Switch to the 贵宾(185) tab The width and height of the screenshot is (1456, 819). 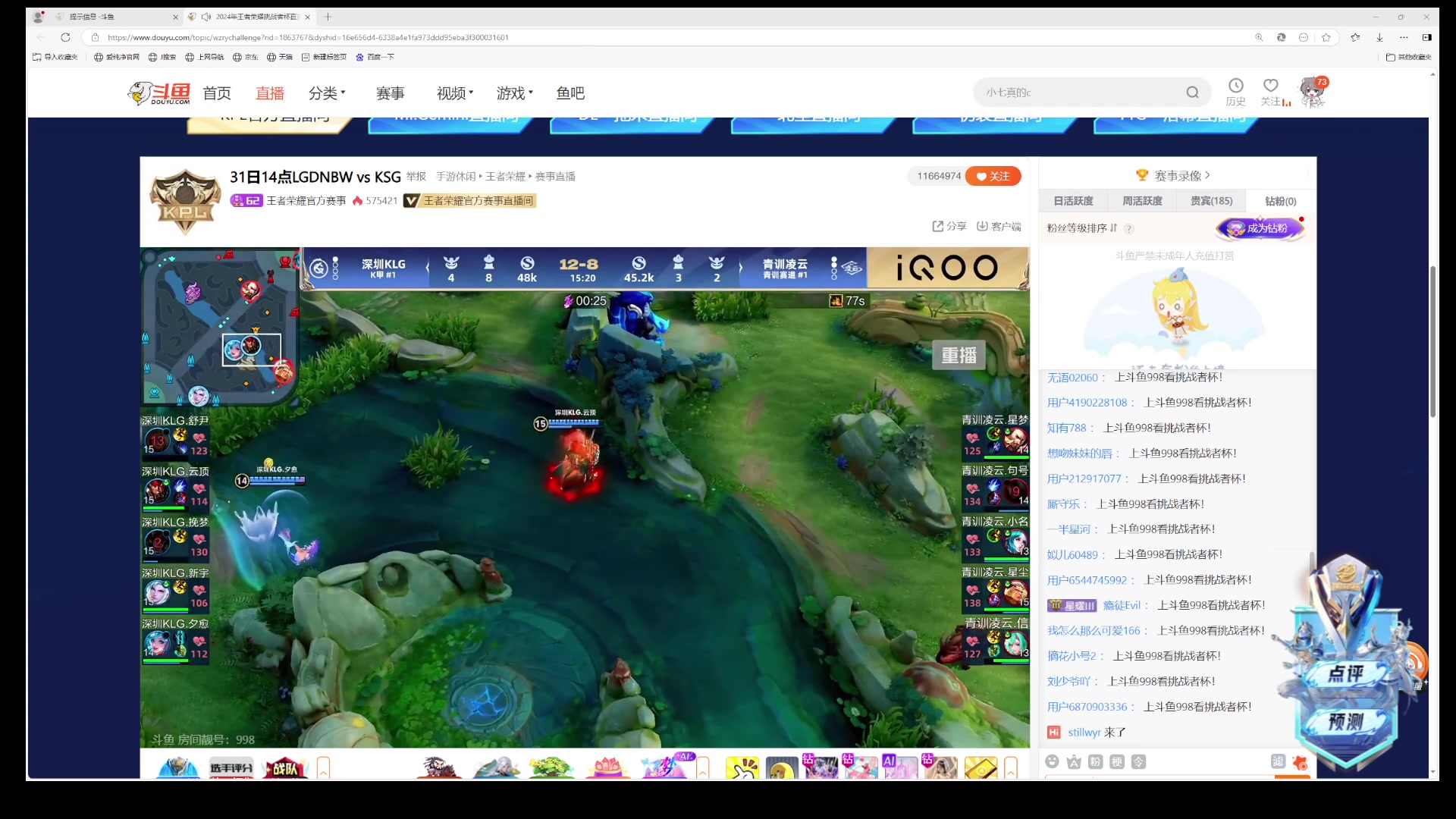1211,201
